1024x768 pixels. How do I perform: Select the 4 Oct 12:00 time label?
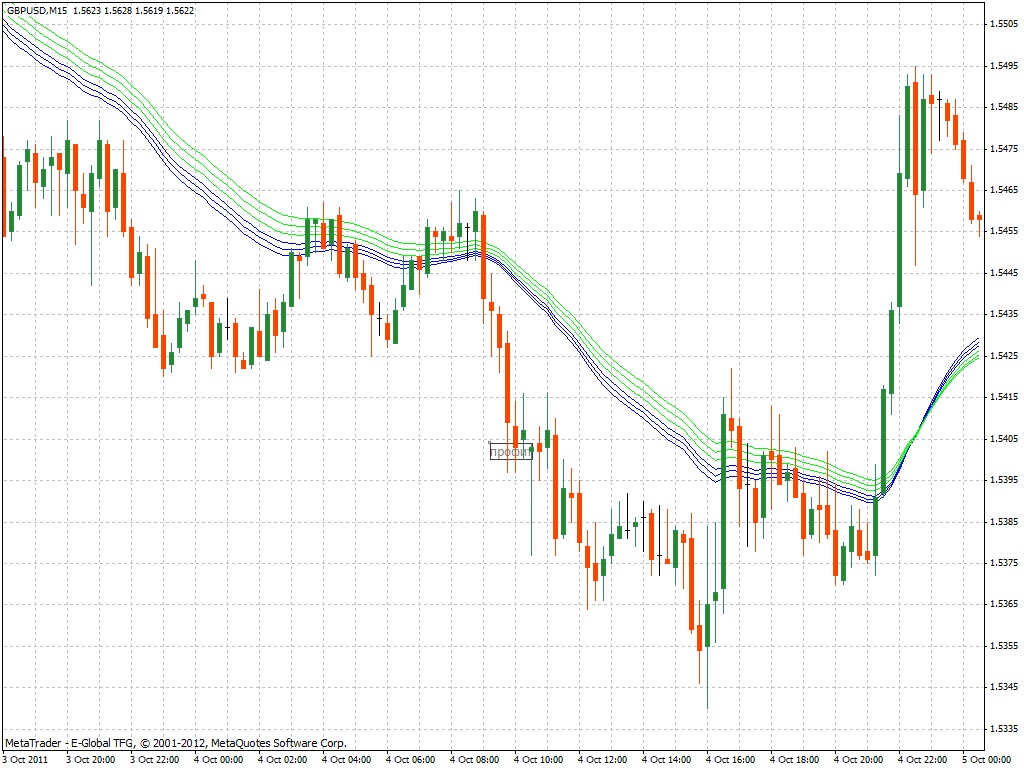603,760
